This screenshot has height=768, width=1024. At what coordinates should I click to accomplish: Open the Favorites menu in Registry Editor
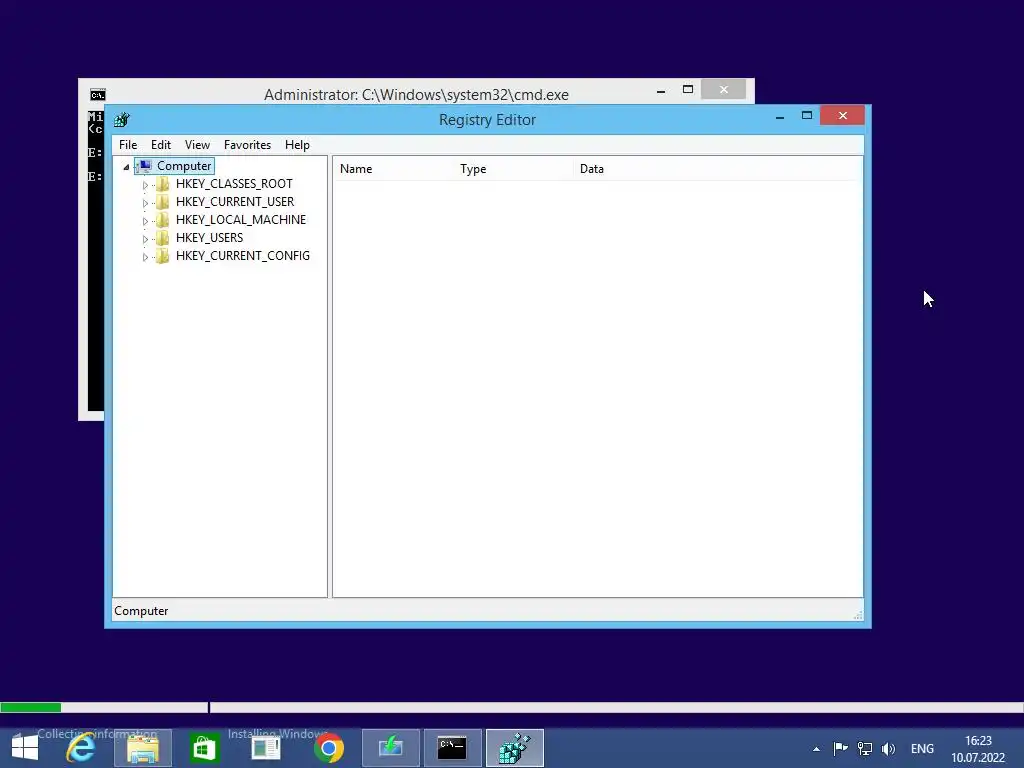click(247, 145)
